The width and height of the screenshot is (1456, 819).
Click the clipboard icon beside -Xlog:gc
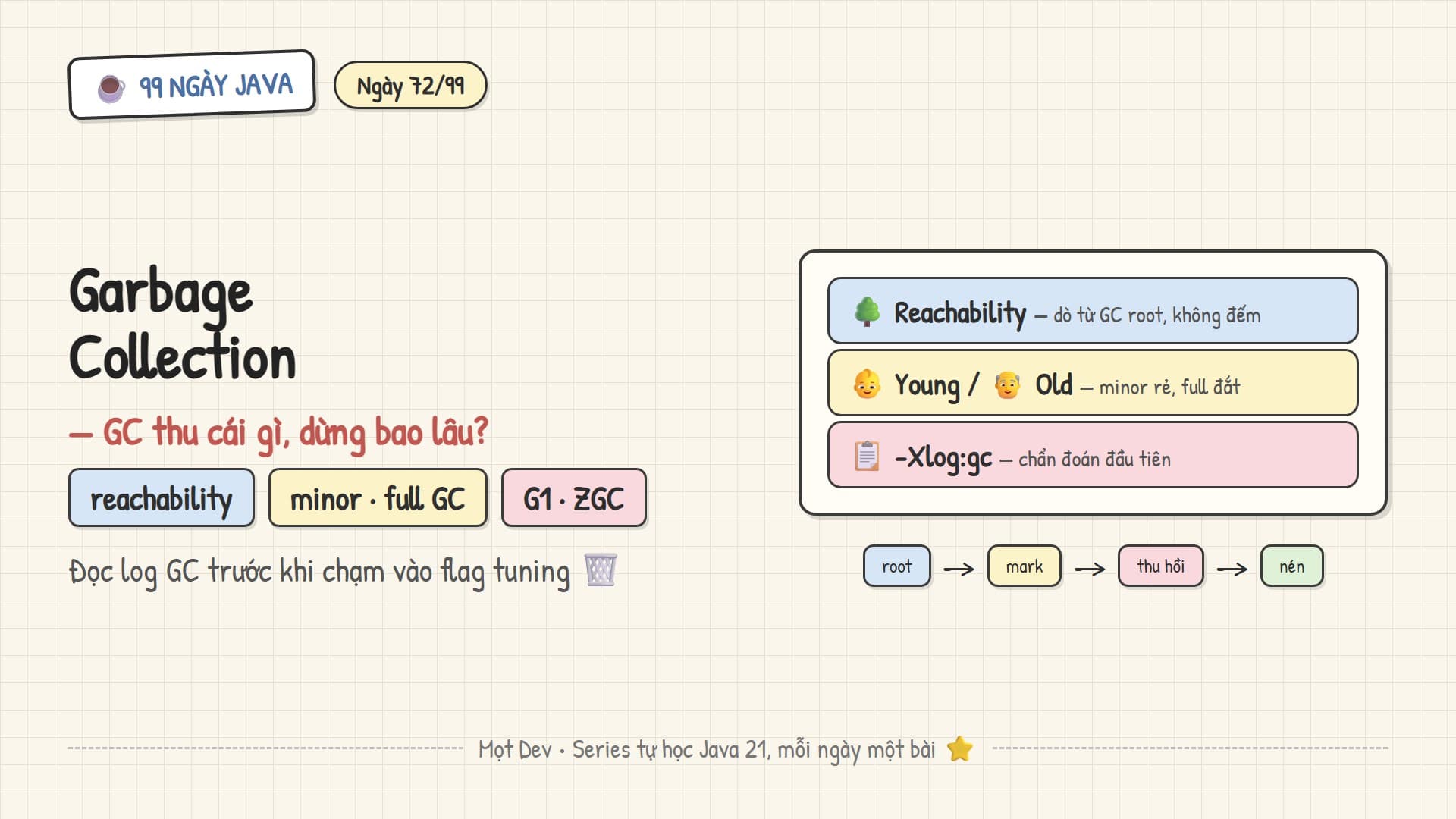click(867, 457)
